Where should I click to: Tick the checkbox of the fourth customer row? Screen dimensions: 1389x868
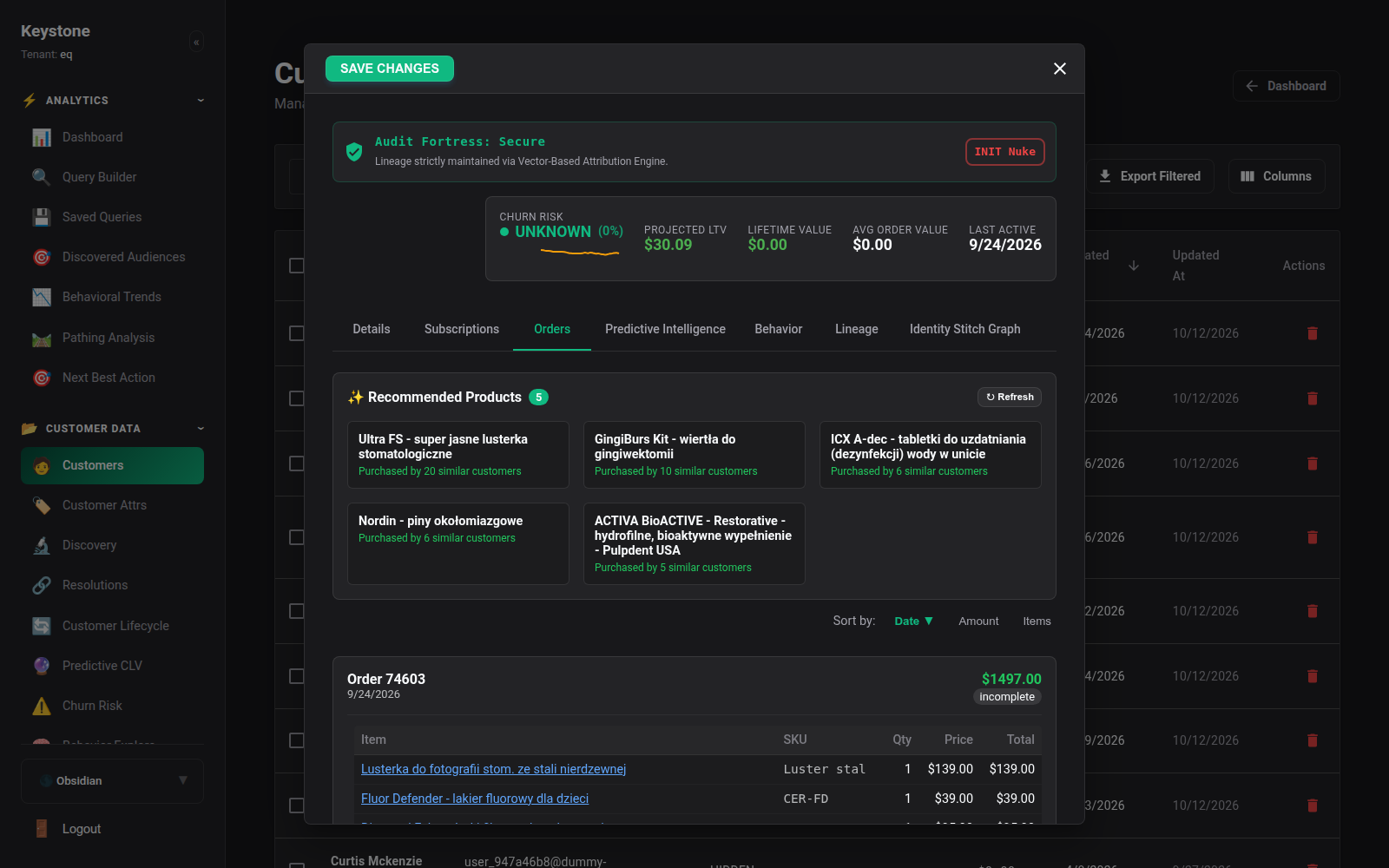click(296, 537)
